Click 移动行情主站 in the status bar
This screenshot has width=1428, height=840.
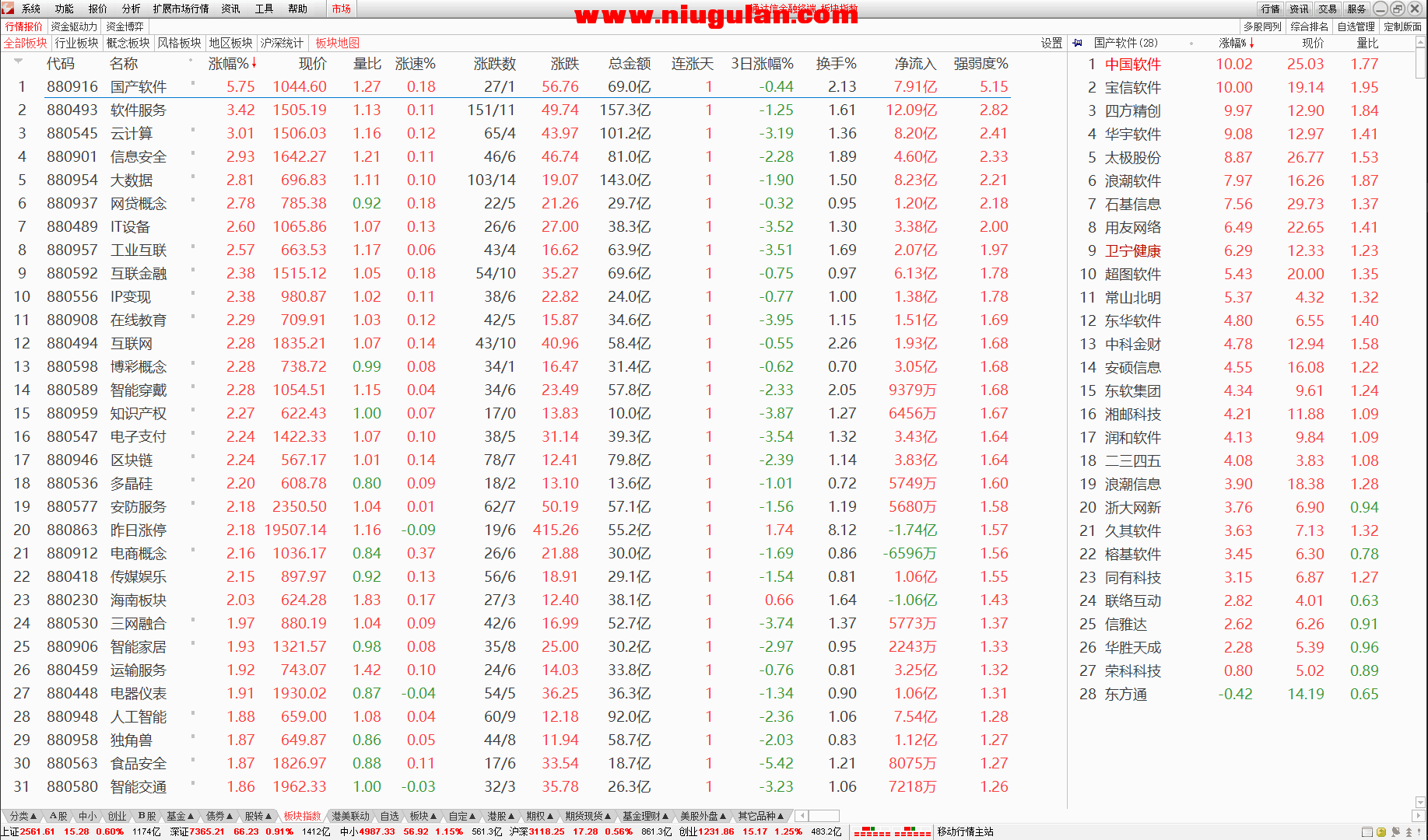pyautogui.click(x=965, y=831)
